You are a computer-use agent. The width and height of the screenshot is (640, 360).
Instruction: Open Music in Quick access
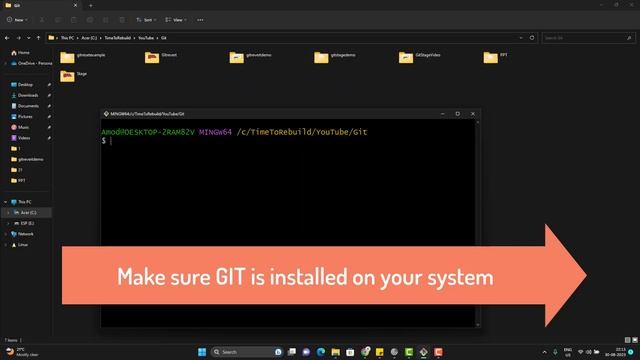tap(20, 127)
